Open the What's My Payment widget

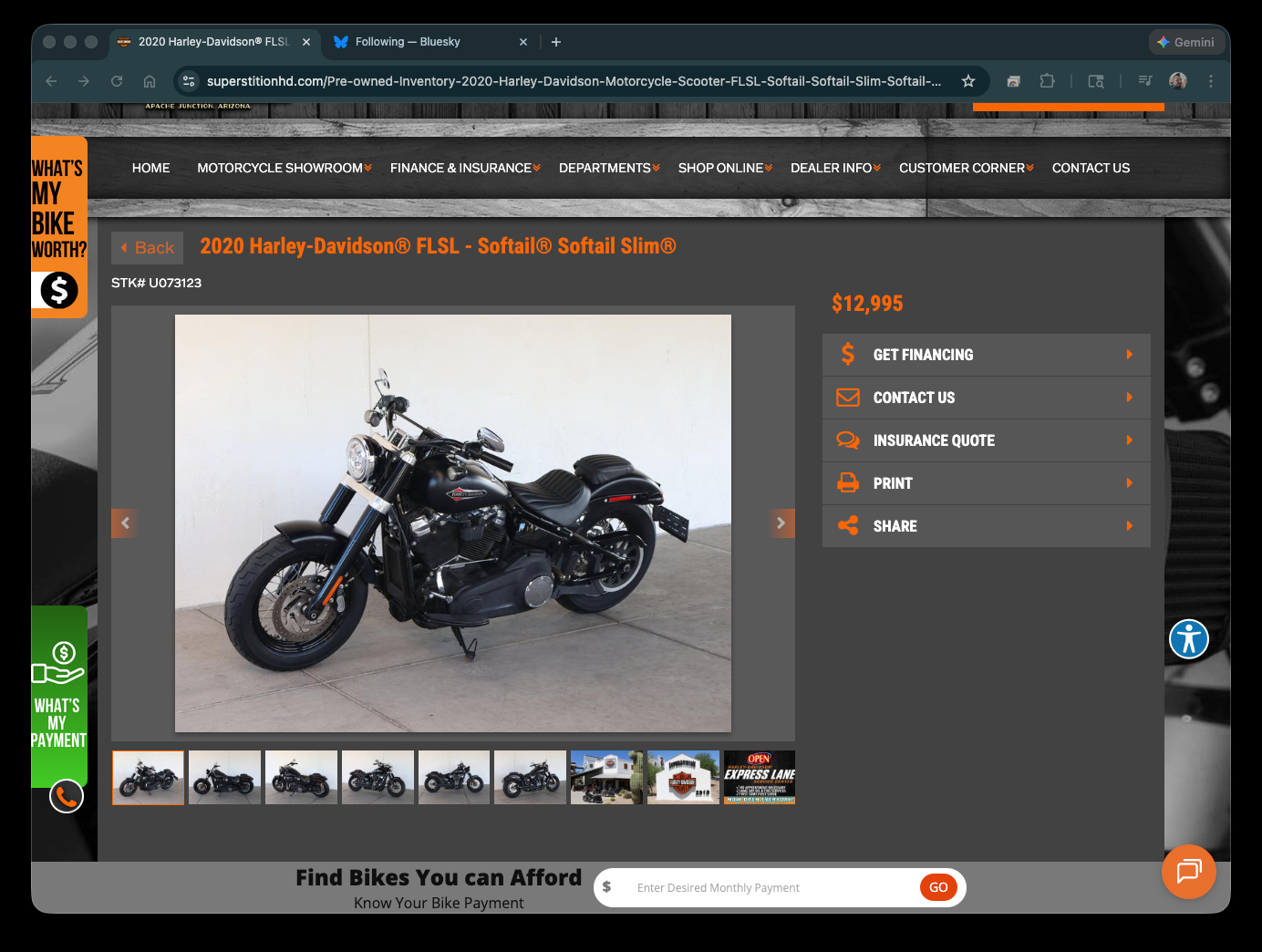59,695
